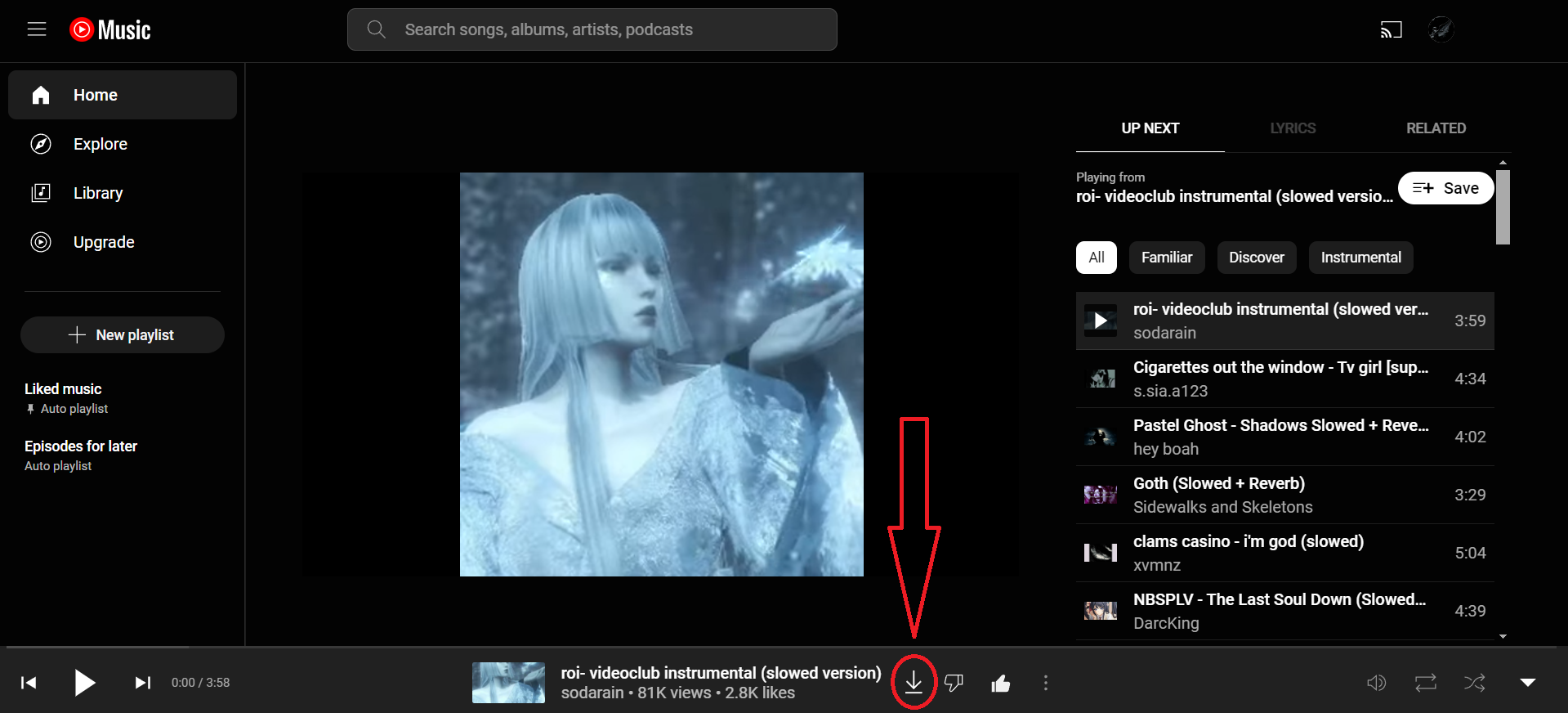Create a New playlist
Viewport: 1568px width, 713px height.
coord(123,335)
